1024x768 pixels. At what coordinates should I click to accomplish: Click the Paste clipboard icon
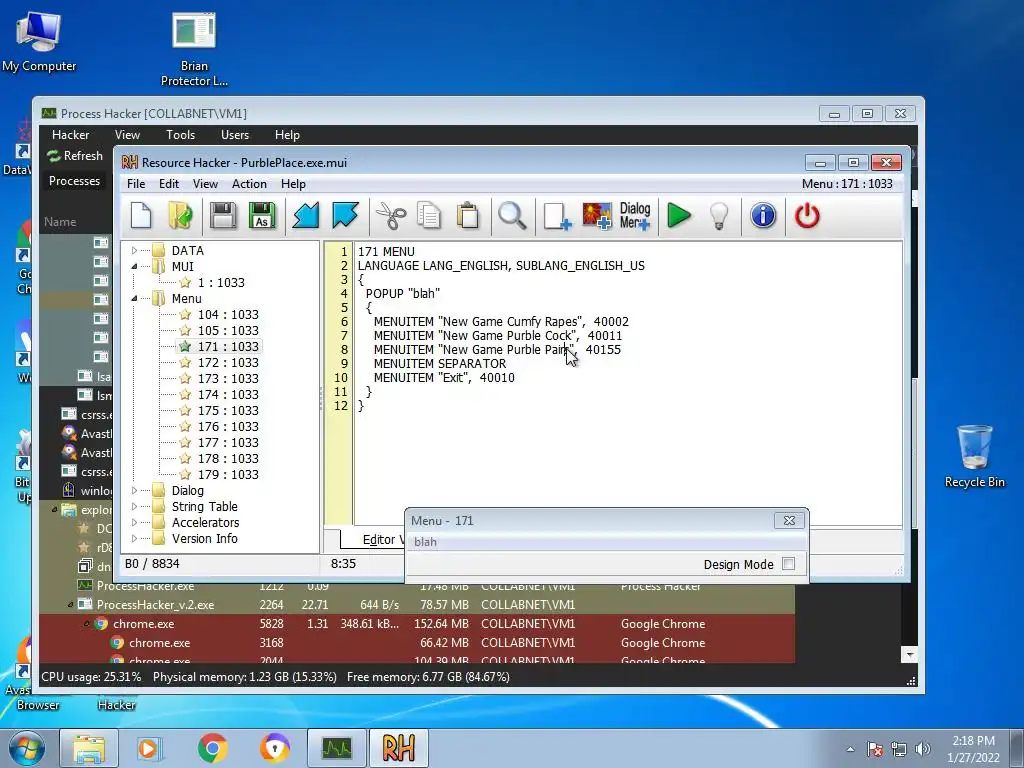(468, 216)
